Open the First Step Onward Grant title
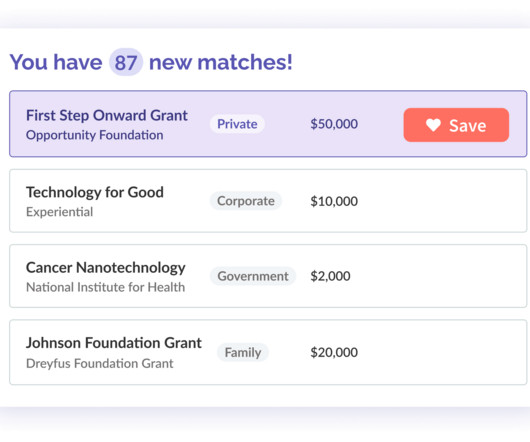The height and width of the screenshot is (442, 530). (106, 115)
